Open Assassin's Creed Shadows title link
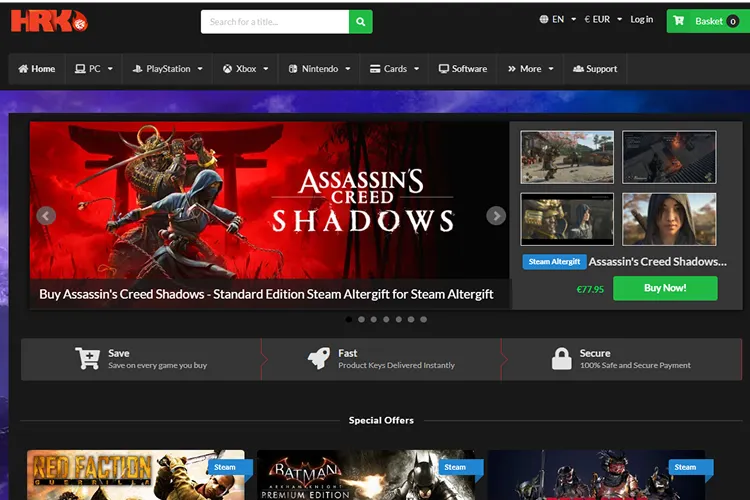The image size is (750, 500). 658,262
